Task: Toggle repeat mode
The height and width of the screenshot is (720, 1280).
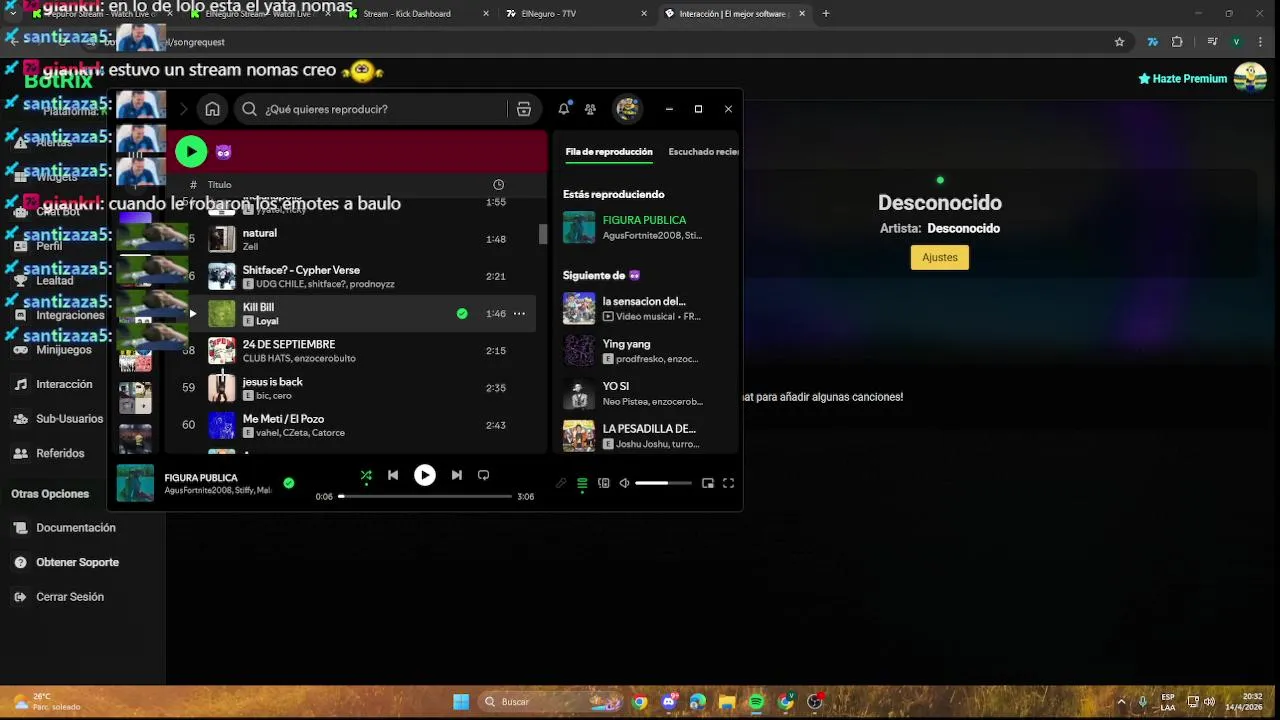Action: (484, 475)
